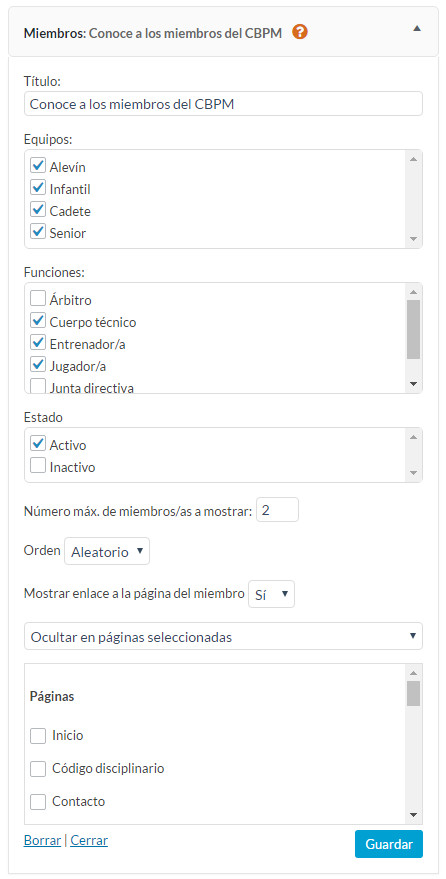Click the Borrar link

click(43, 840)
